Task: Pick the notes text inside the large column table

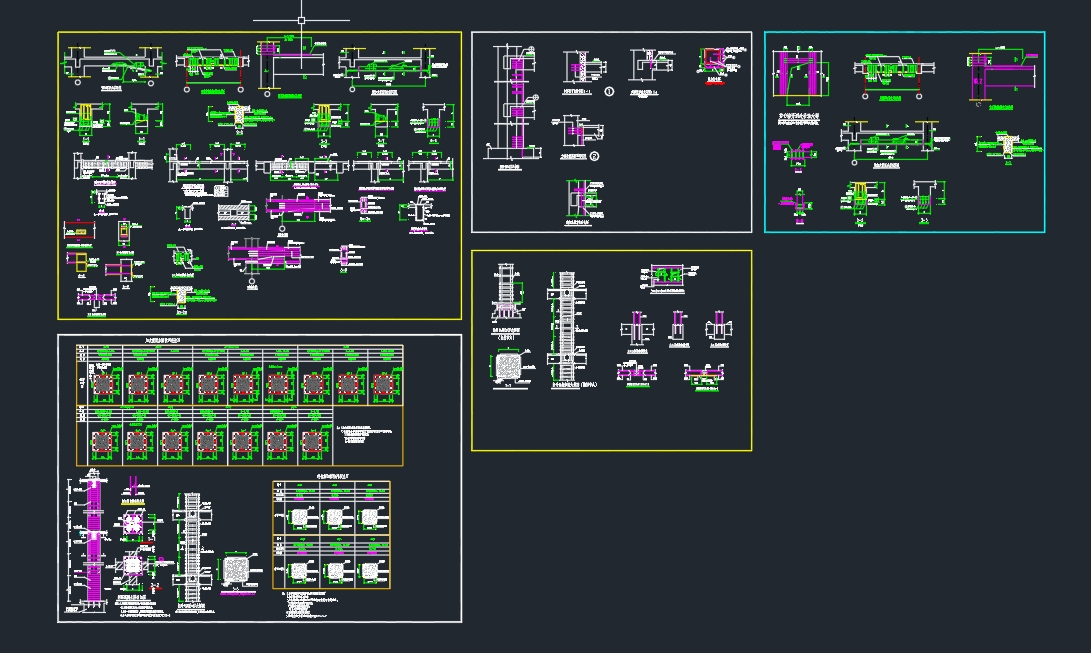Action: [x=363, y=435]
